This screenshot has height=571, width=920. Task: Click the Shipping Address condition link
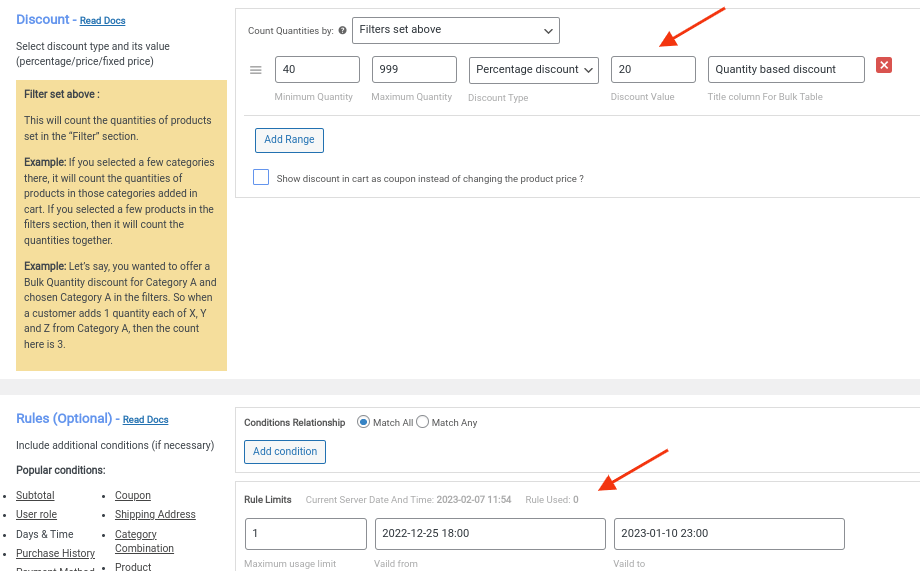pyautogui.click(x=155, y=514)
